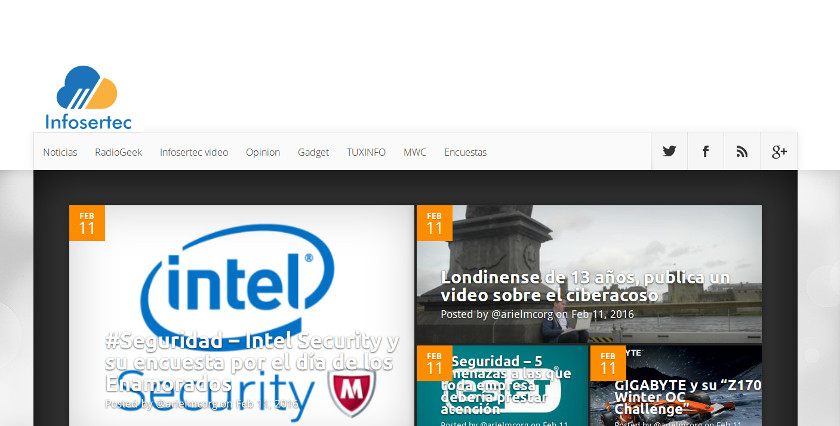Open the Google Plus icon
The height and width of the screenshot is (426, 840).
(779, 152)
